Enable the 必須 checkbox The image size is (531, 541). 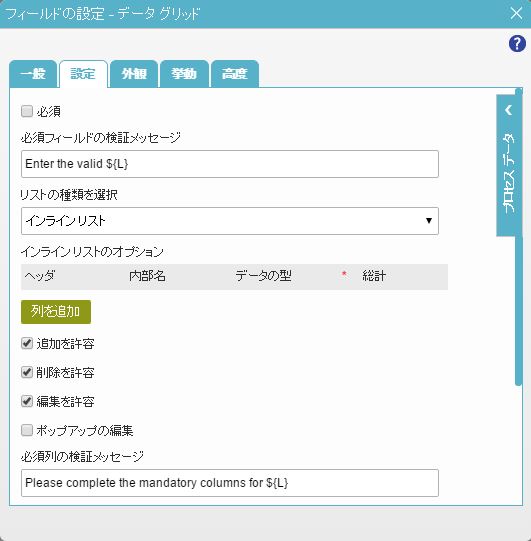tap(27, 111)
